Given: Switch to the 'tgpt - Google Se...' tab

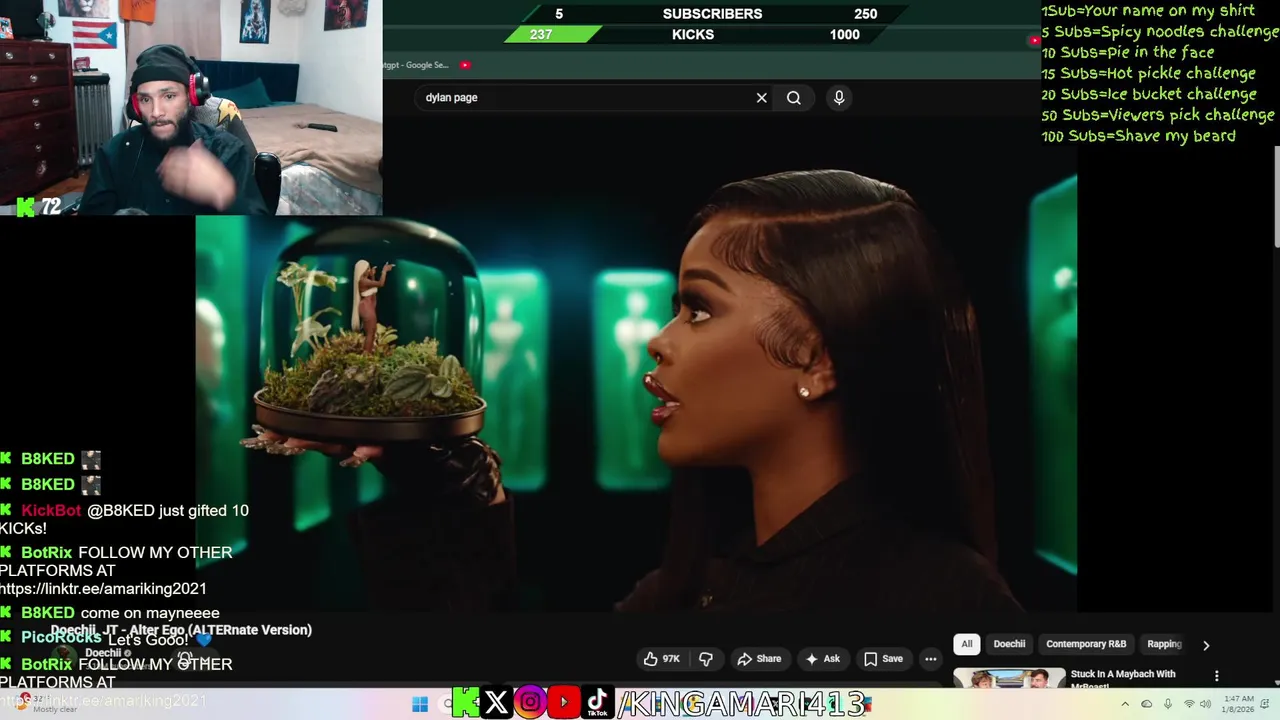Looking at the screenshot, I should [x=416, y=65].
